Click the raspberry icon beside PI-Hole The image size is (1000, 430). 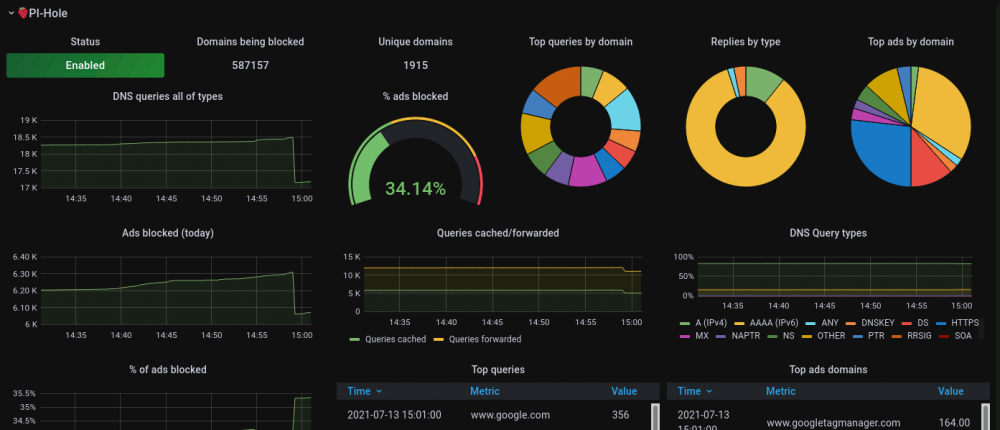(x=23, y=13)
